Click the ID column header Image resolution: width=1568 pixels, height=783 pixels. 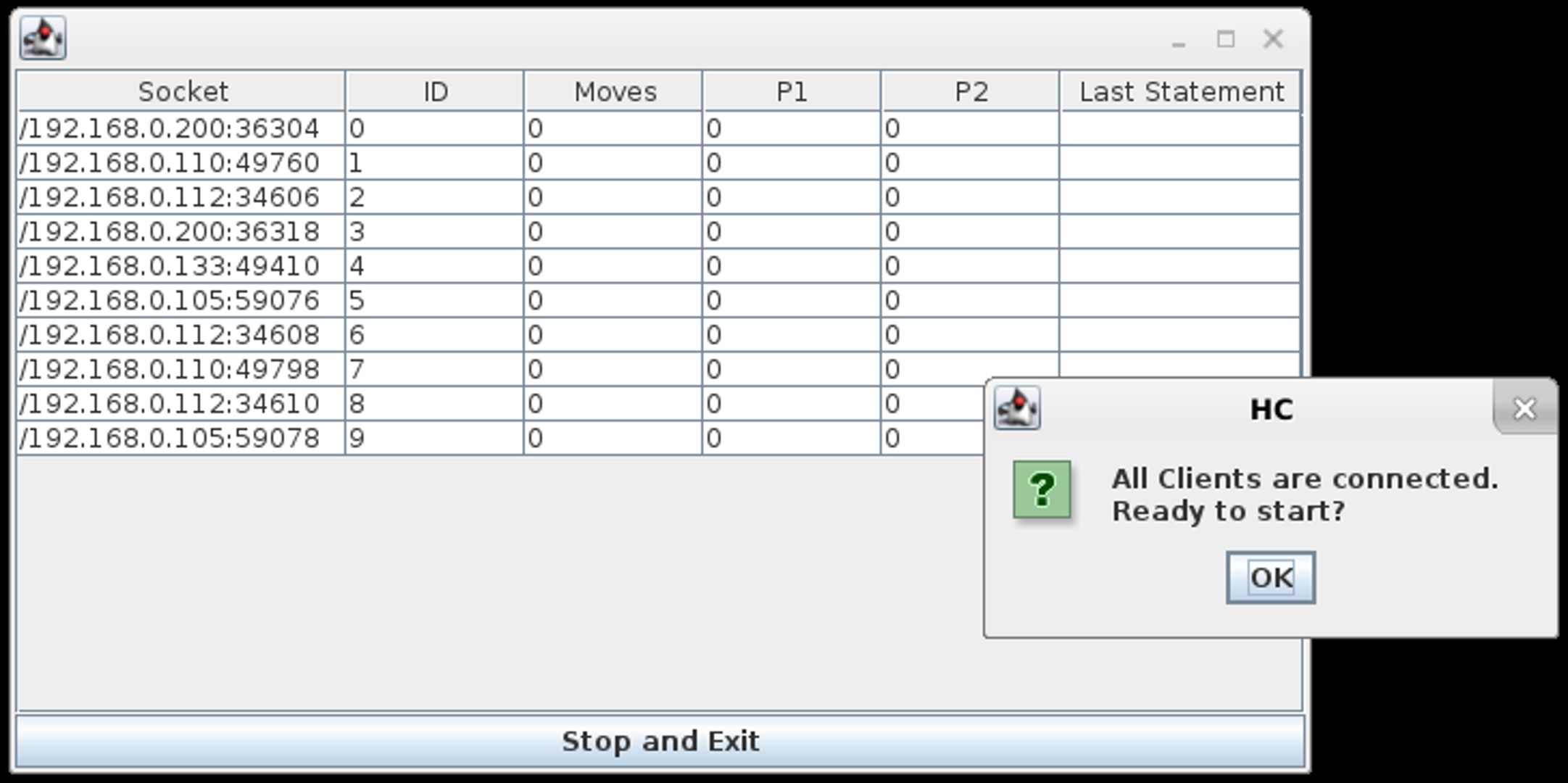point(435,92)
